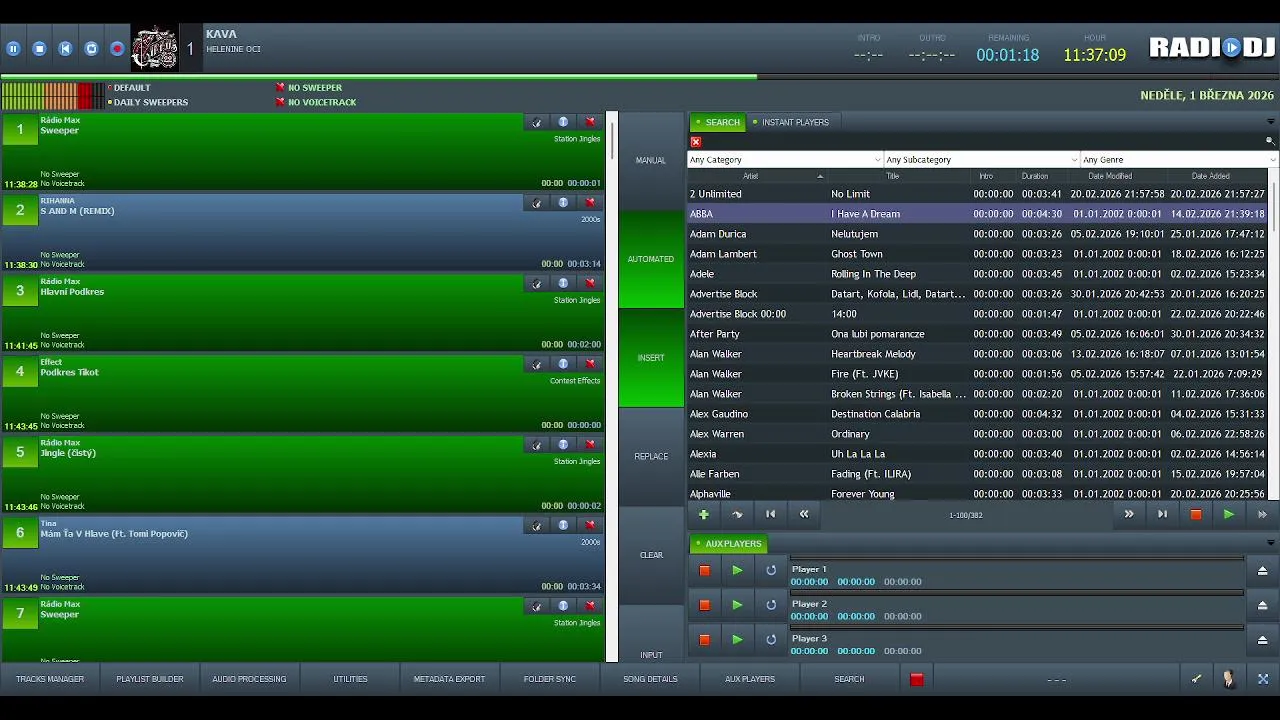Click cue icon for Mám Ťa V Hlave track
1280x720 pixels.
pyautogui.click(x=537, y=525)
